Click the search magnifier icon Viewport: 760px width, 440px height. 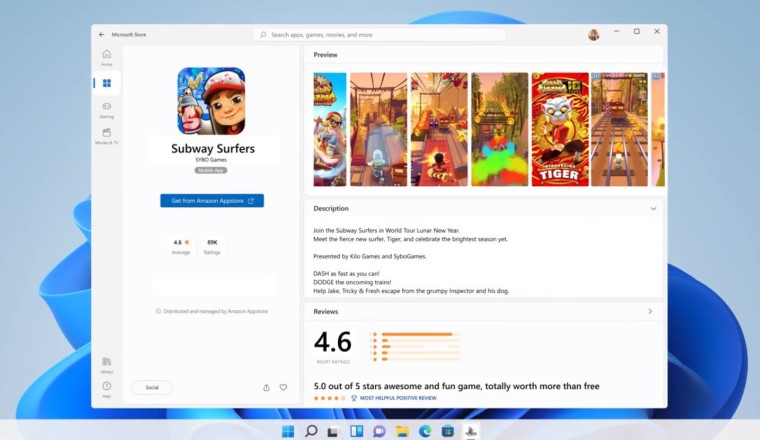point(263,35)
